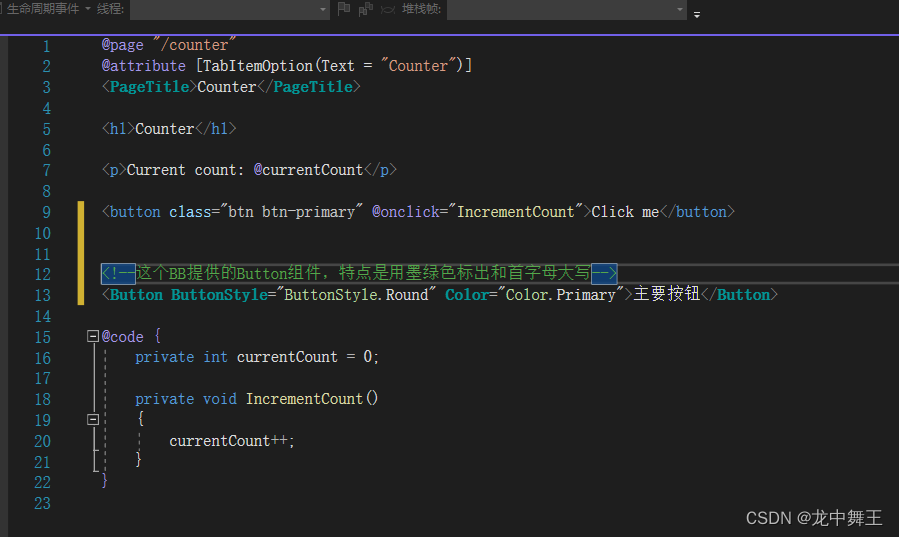Click line number 23 in the gutter
Viewport: 899px width, 537px height.
click(x=42, y=503)
